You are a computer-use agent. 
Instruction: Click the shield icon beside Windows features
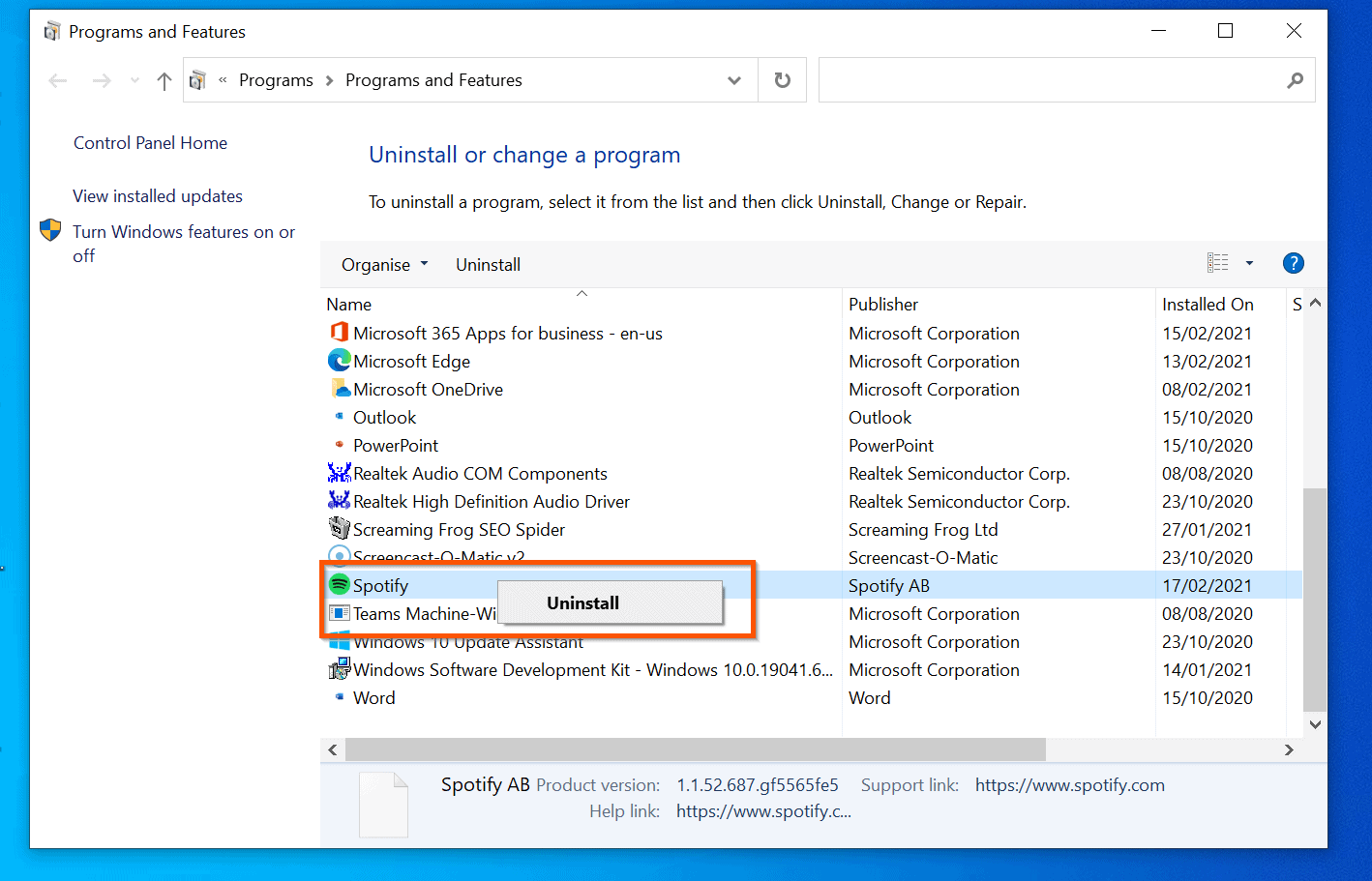click(x=50, y=231)
